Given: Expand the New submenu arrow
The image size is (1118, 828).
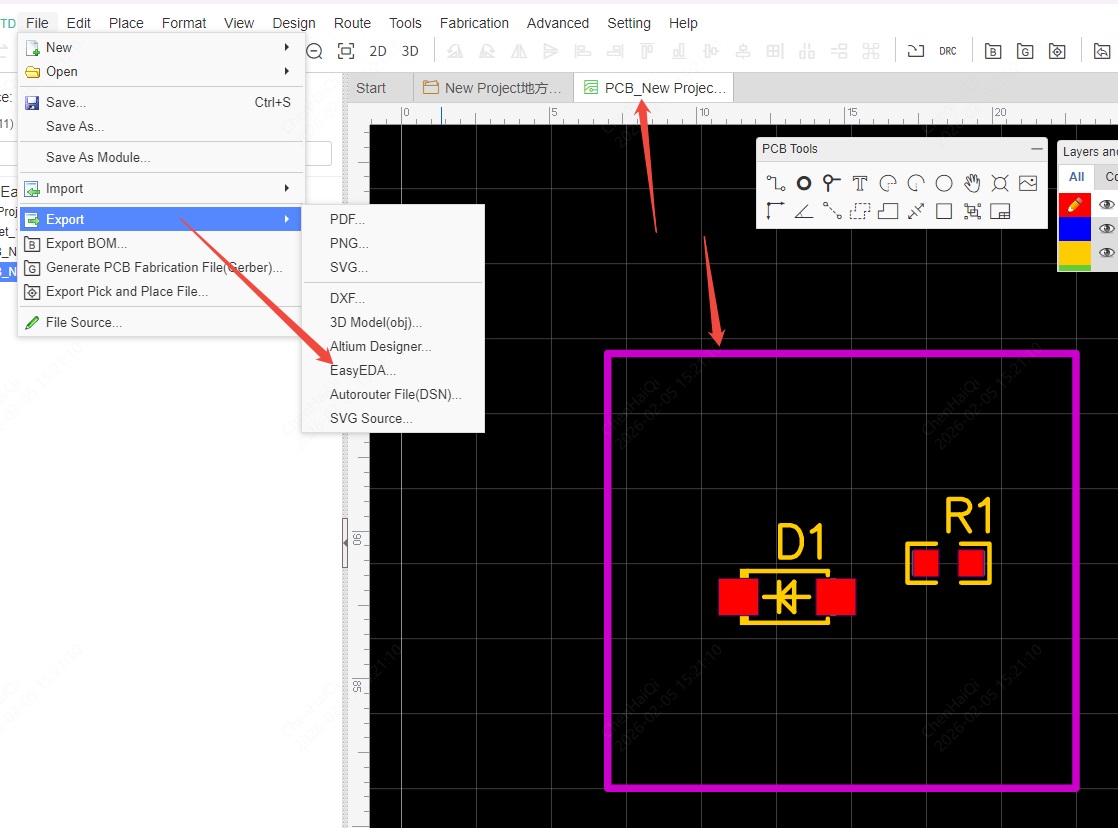Looking at the screenshot, I should click(x=287, y=47).
